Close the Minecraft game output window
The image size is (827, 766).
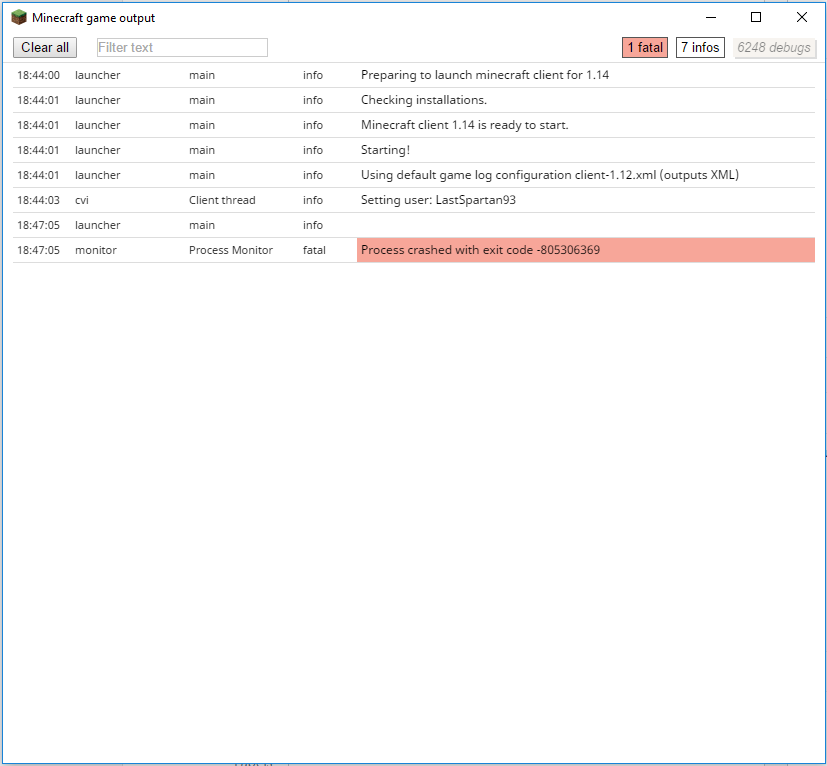tap(802, 17)
